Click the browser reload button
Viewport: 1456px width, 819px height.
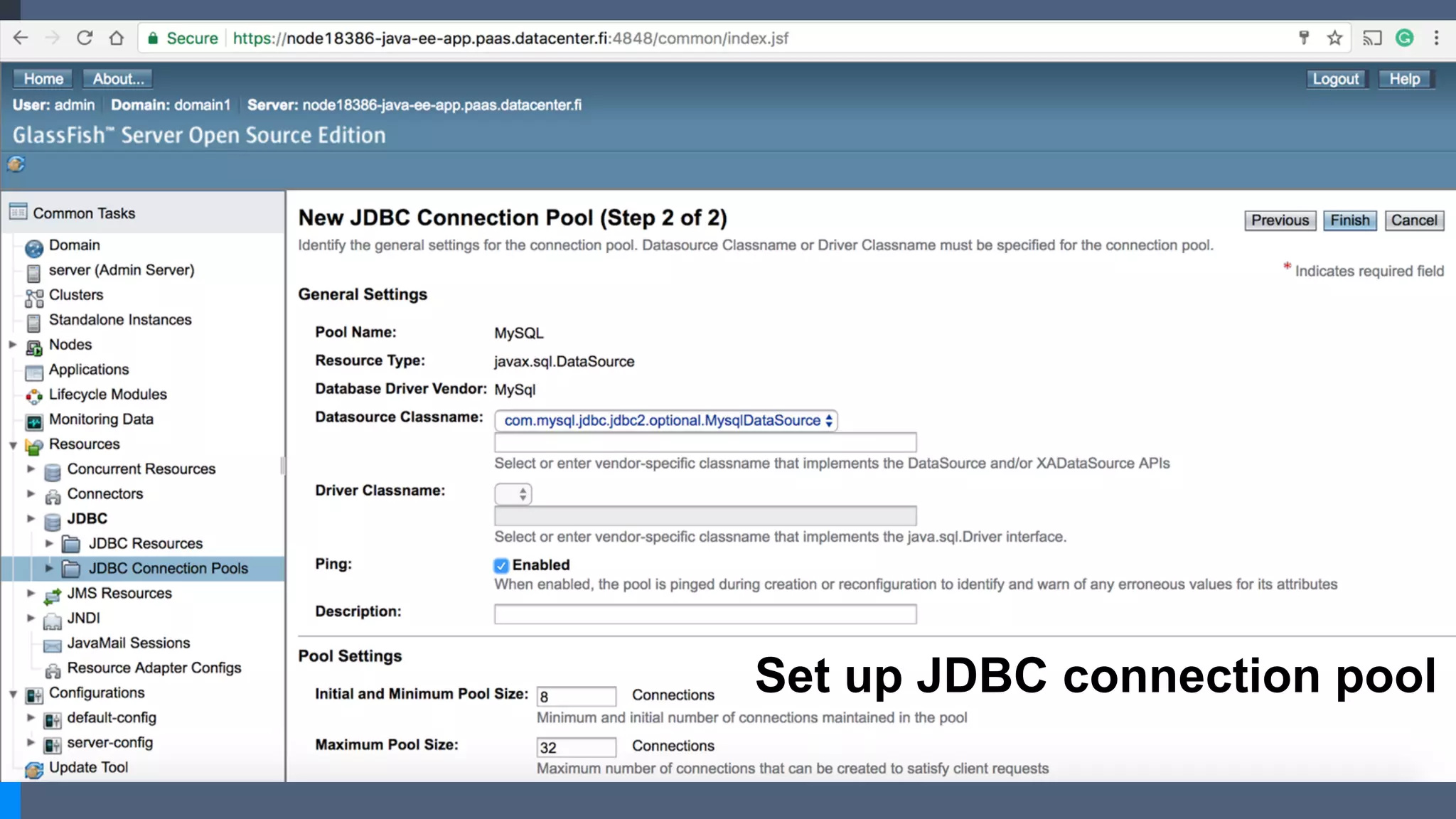tap(85, 38)
